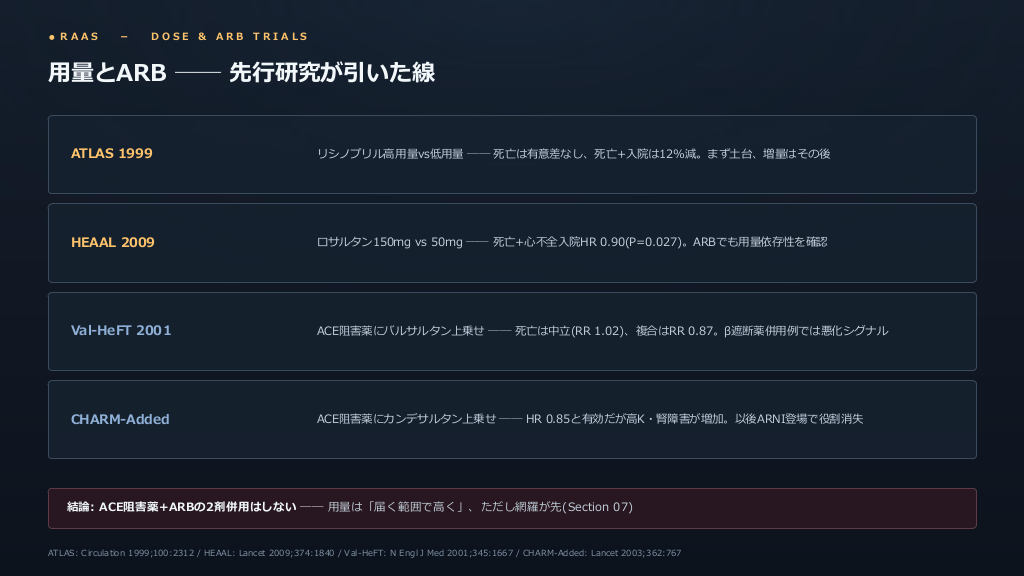Click the Val-HeFT N Engl J Med citation

428,553
